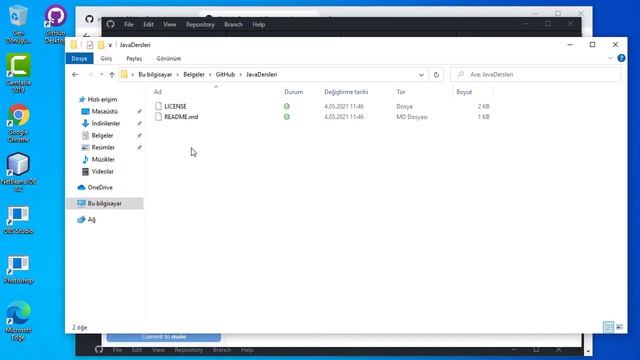Open the recent locations dropdown arrow
The image size is (640, 360).
(101, 75)
